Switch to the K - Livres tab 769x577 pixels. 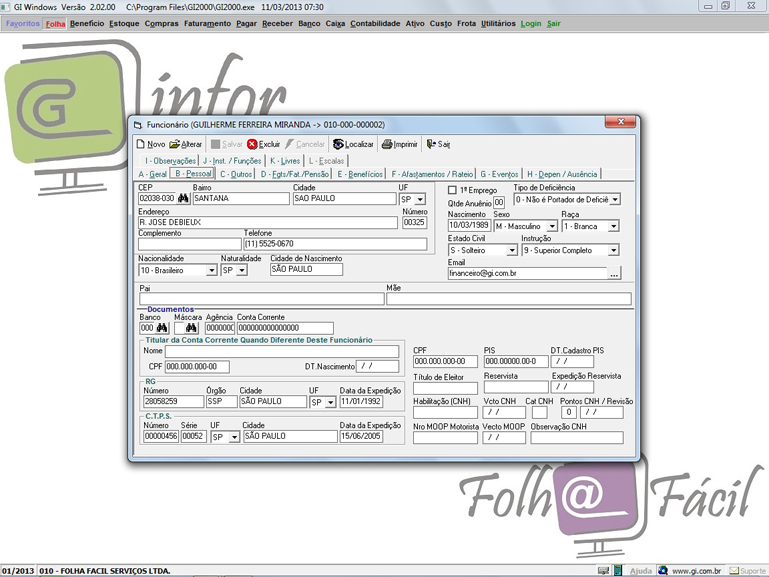[x=285, y=161]
